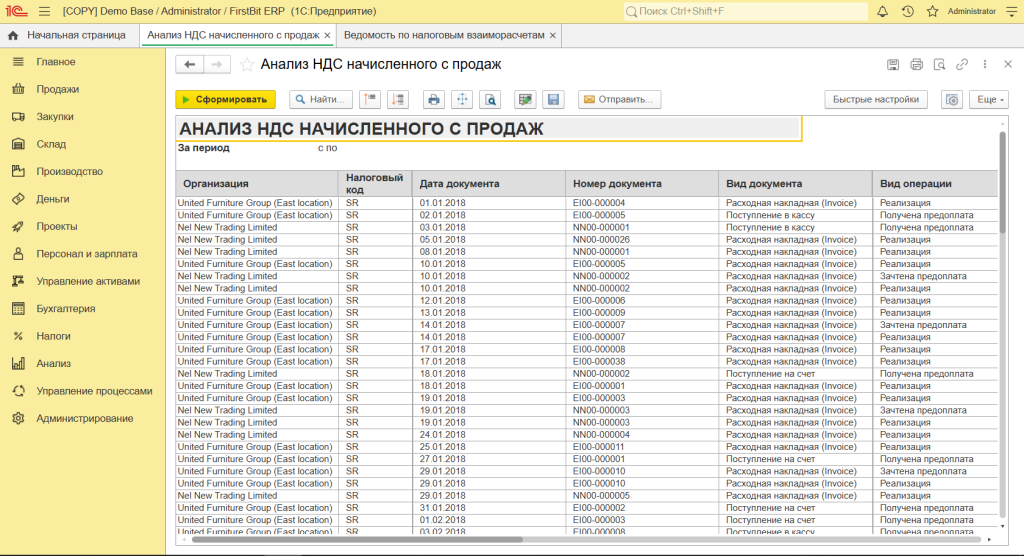Click the global search field

coord(745,11)
